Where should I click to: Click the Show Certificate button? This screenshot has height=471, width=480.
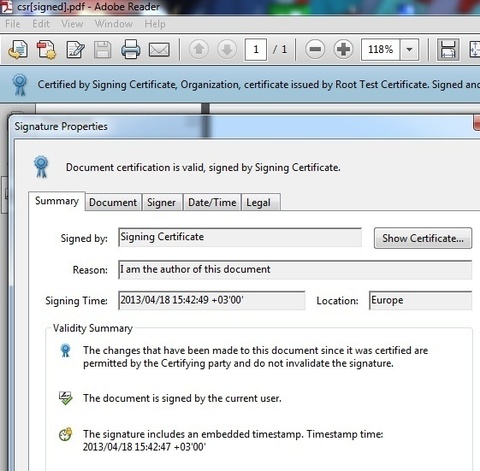423,238
